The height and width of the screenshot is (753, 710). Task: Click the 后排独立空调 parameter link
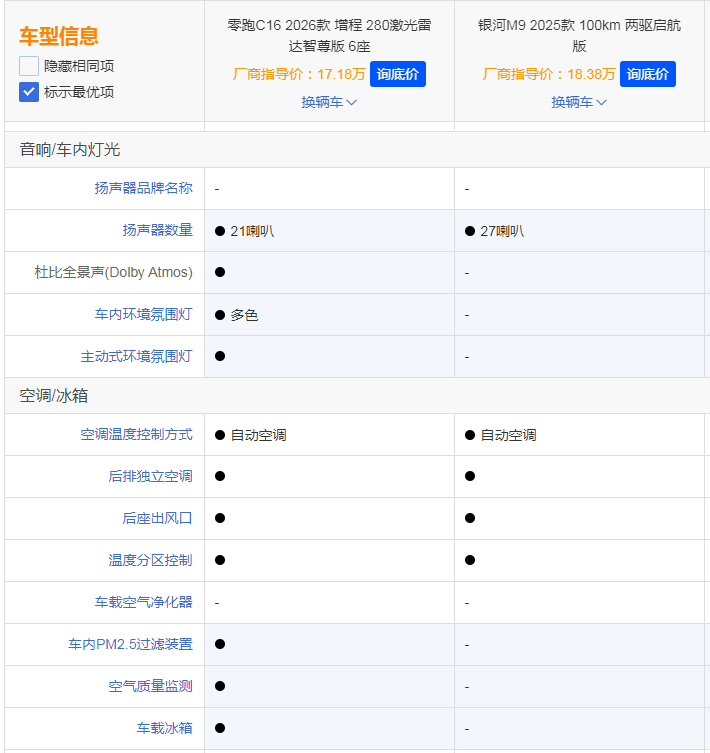(150, 476)
